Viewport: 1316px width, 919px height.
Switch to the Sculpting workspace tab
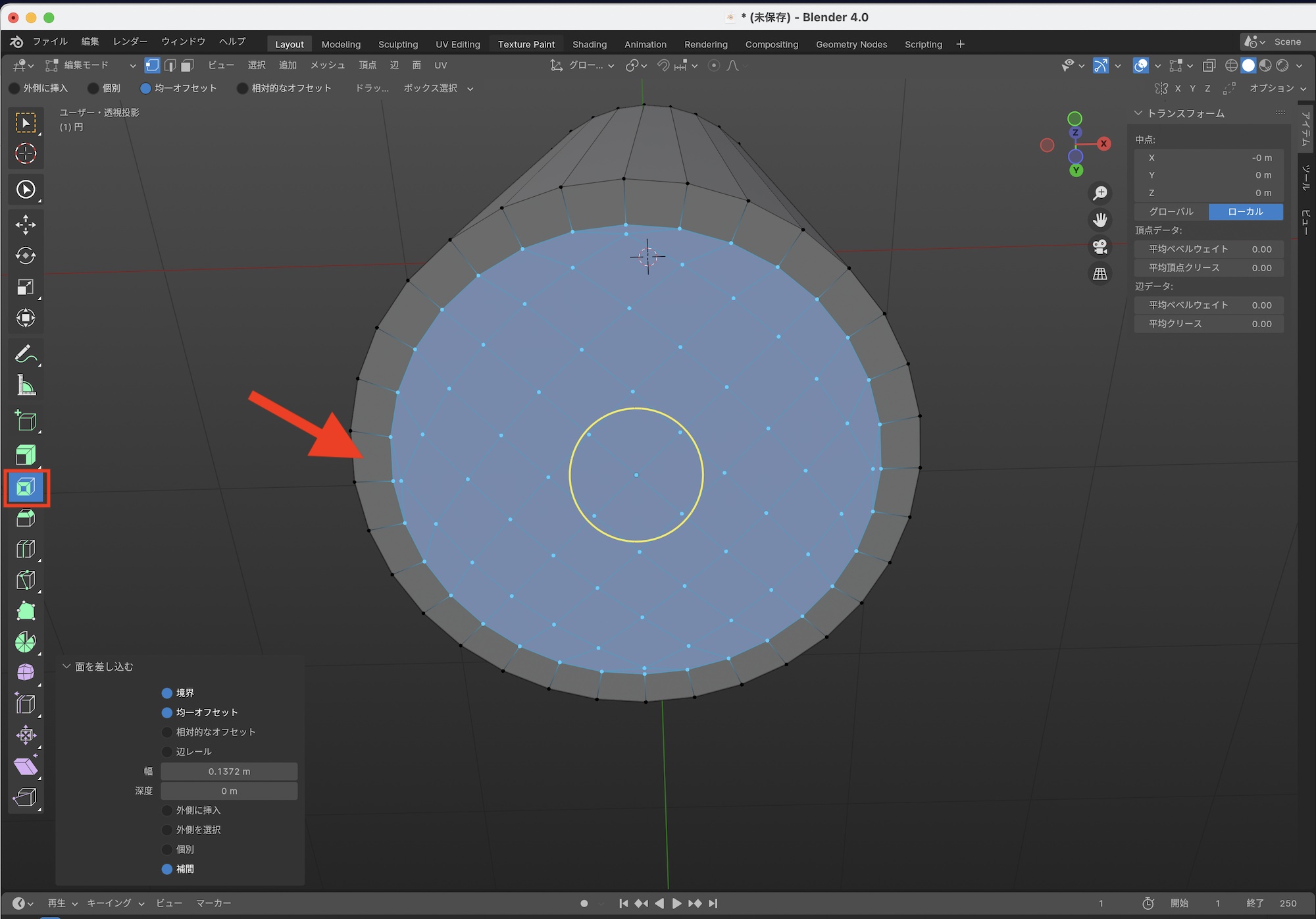pyautogui.click(x=397, y=44)
